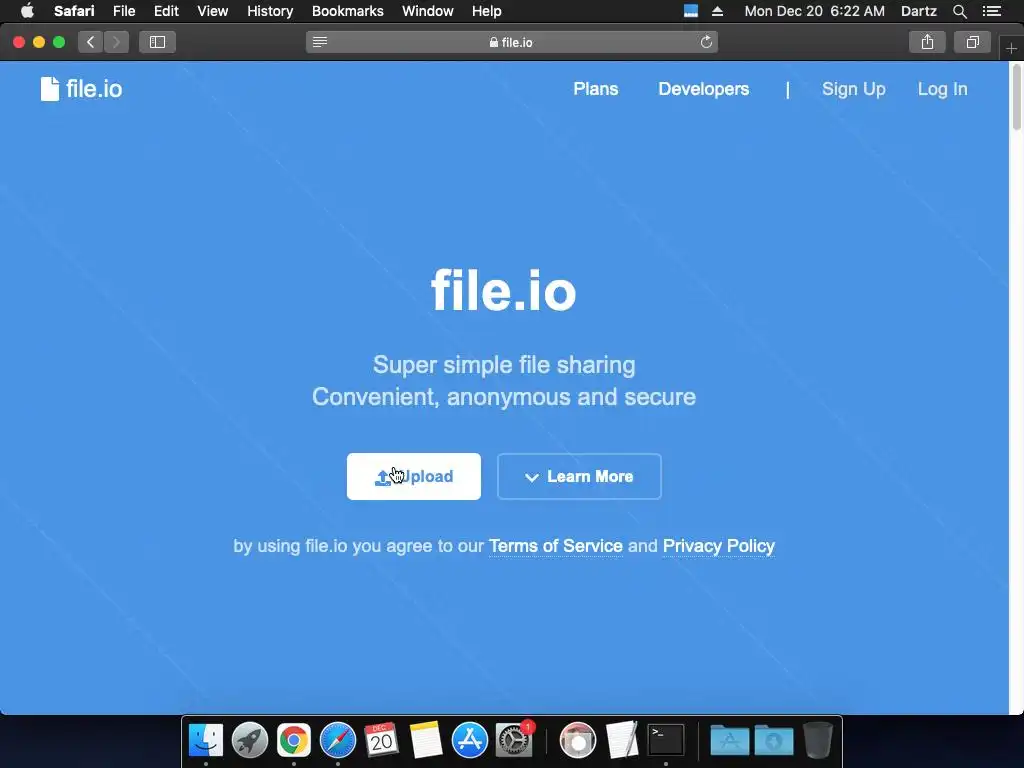Click the Log In link
The width and height of the screenshot is (1024, 768).
pos(942,89)
